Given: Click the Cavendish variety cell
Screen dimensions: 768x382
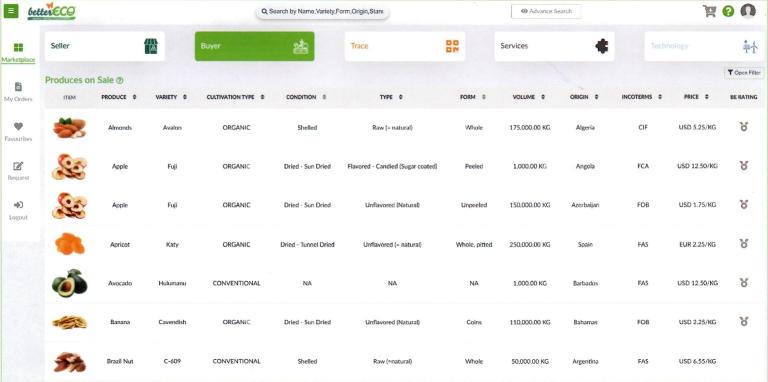Looking at the screenshot, I should (172, 322).
